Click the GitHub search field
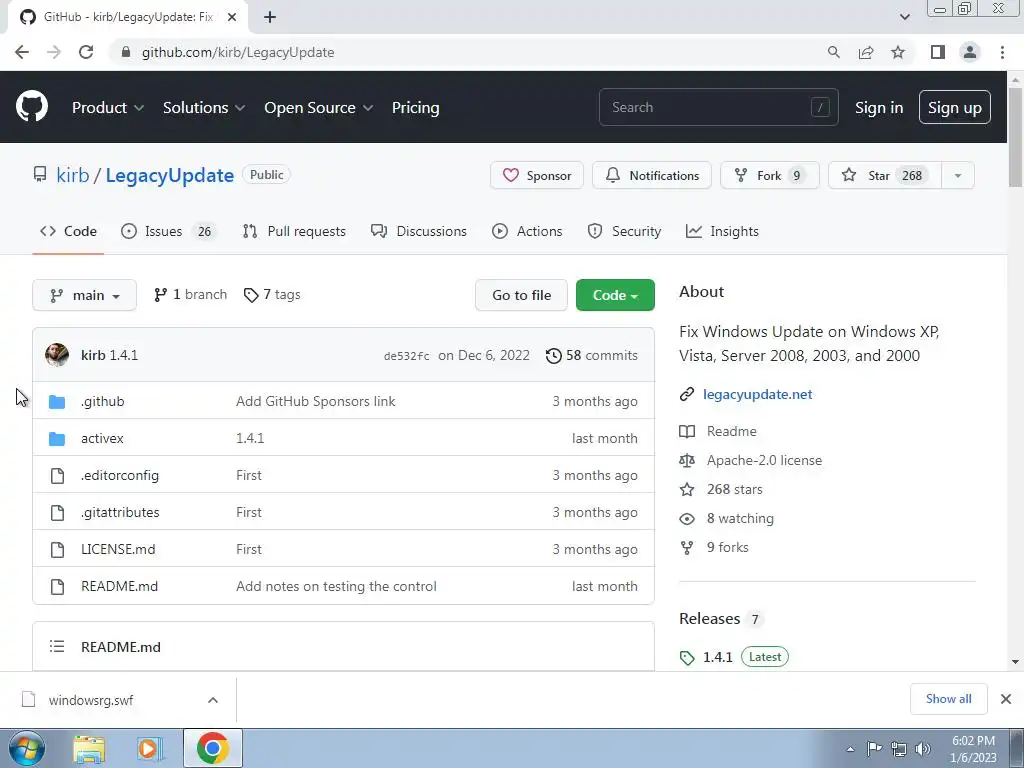Viewport: 1024px width, 768px height. pyautogui.click(x=718, y=107)
